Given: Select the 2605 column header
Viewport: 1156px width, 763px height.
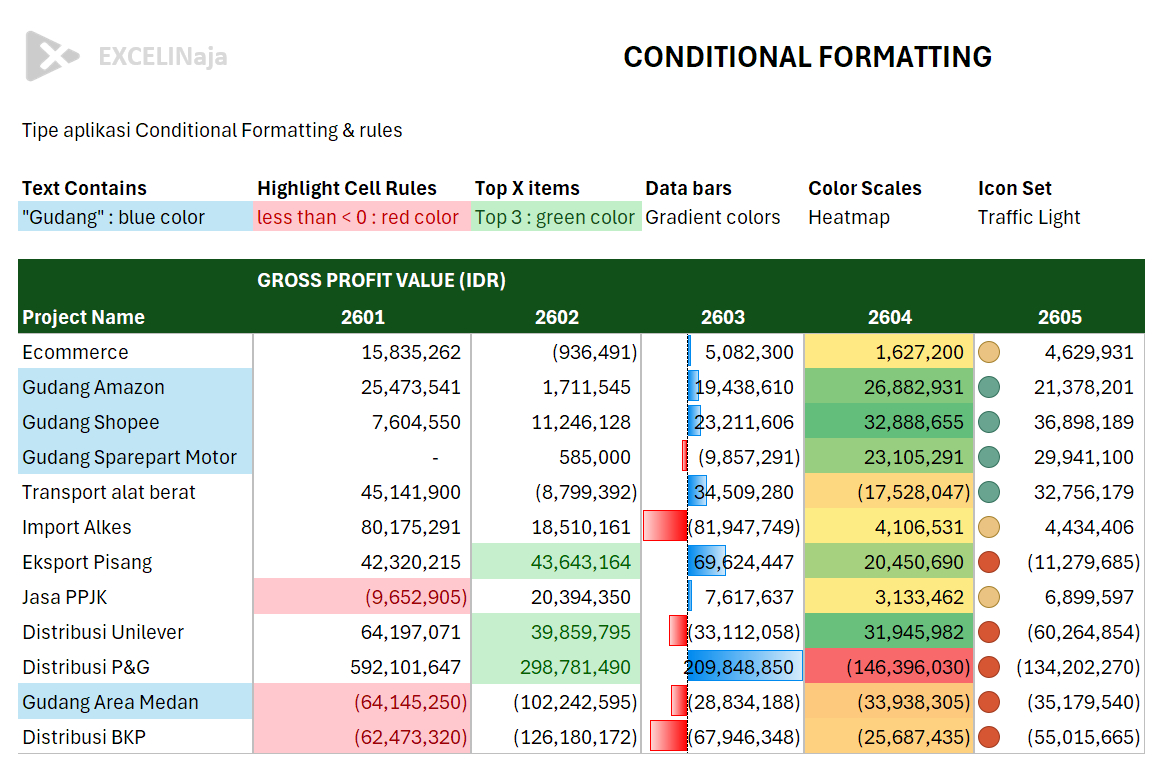Looking at the screenshot, I should tap(1059, 317).
